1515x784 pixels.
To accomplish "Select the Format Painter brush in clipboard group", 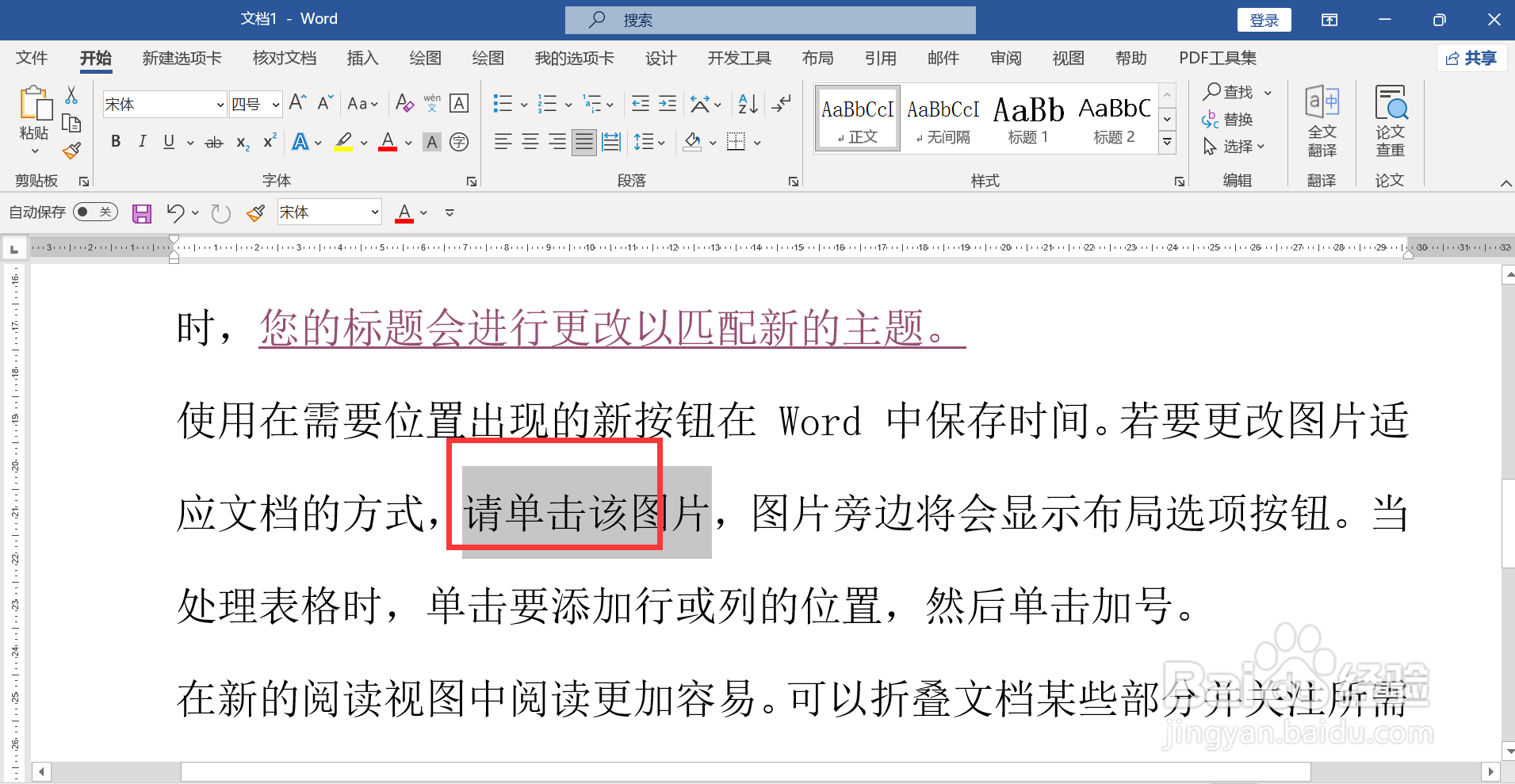I will click(x=71, y=151).
